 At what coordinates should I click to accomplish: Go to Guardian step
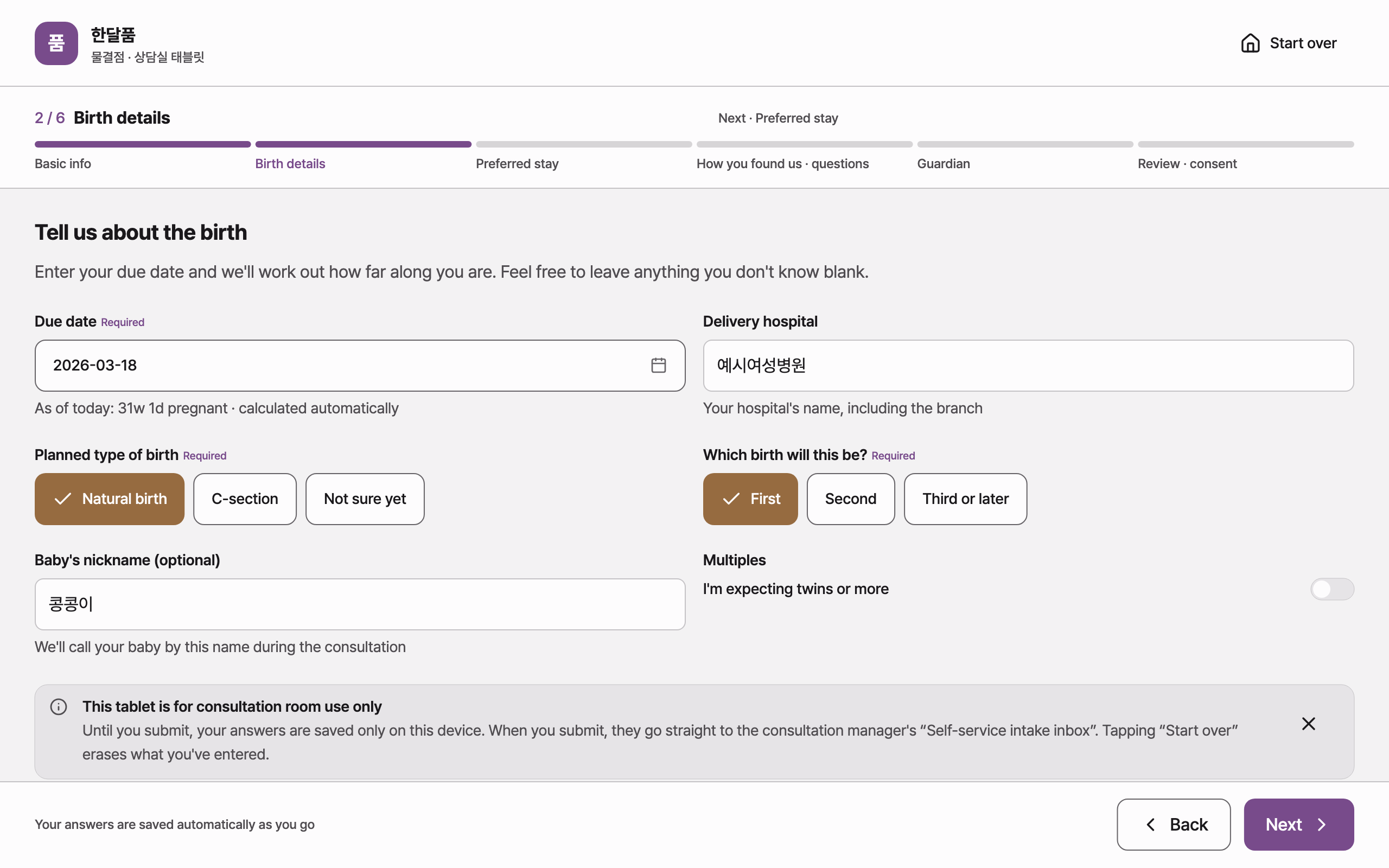pos(943,164)
